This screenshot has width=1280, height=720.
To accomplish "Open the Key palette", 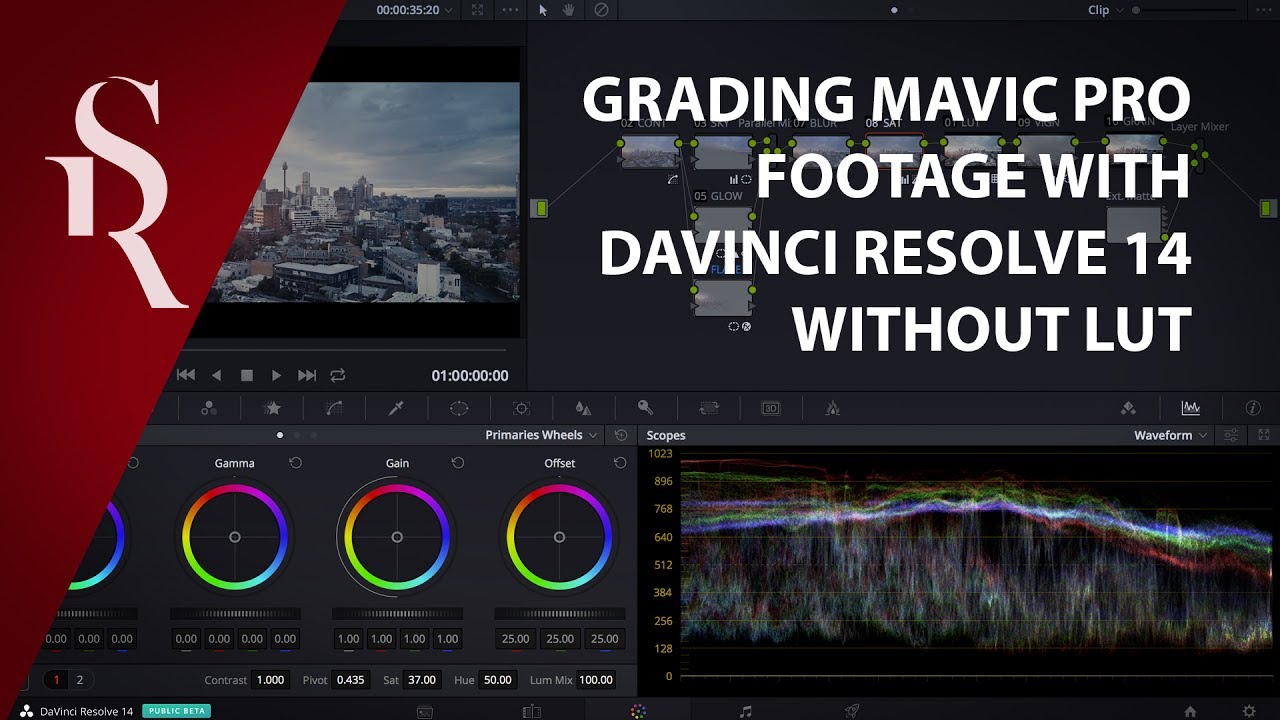I will click(645, 408).
